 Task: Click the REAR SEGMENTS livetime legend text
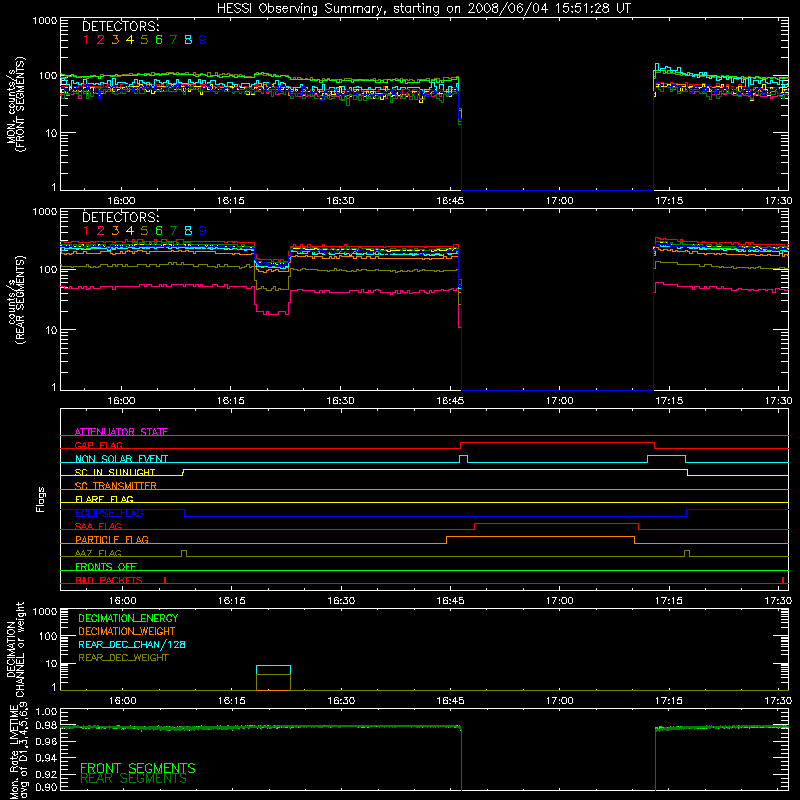coord(134,779)
